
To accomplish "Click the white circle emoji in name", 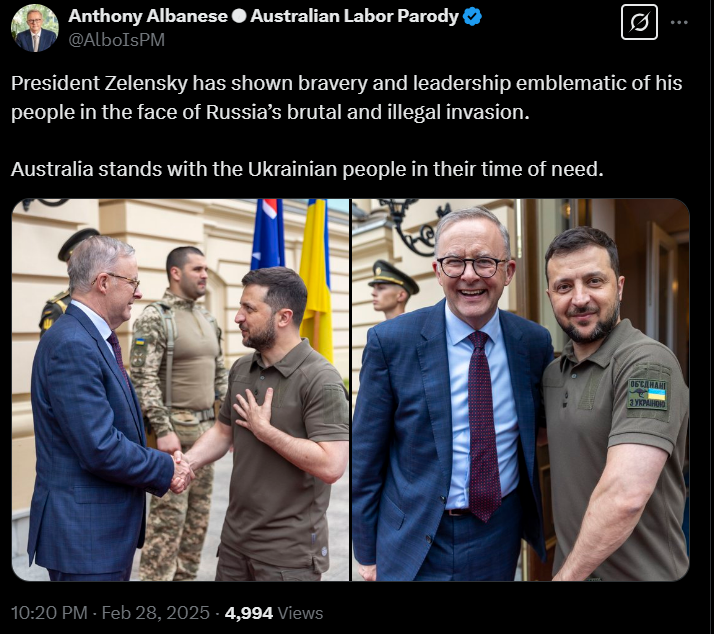I will (x=239, y=16).
